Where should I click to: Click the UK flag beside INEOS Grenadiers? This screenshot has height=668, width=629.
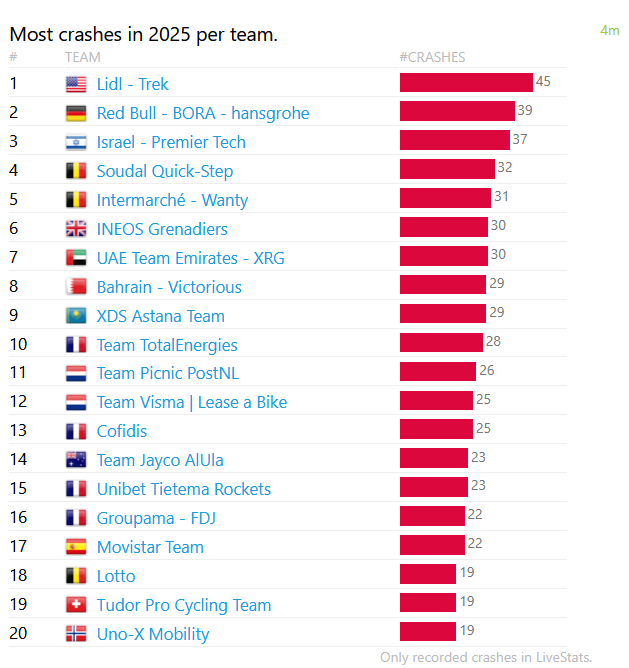tap(76, 229)
